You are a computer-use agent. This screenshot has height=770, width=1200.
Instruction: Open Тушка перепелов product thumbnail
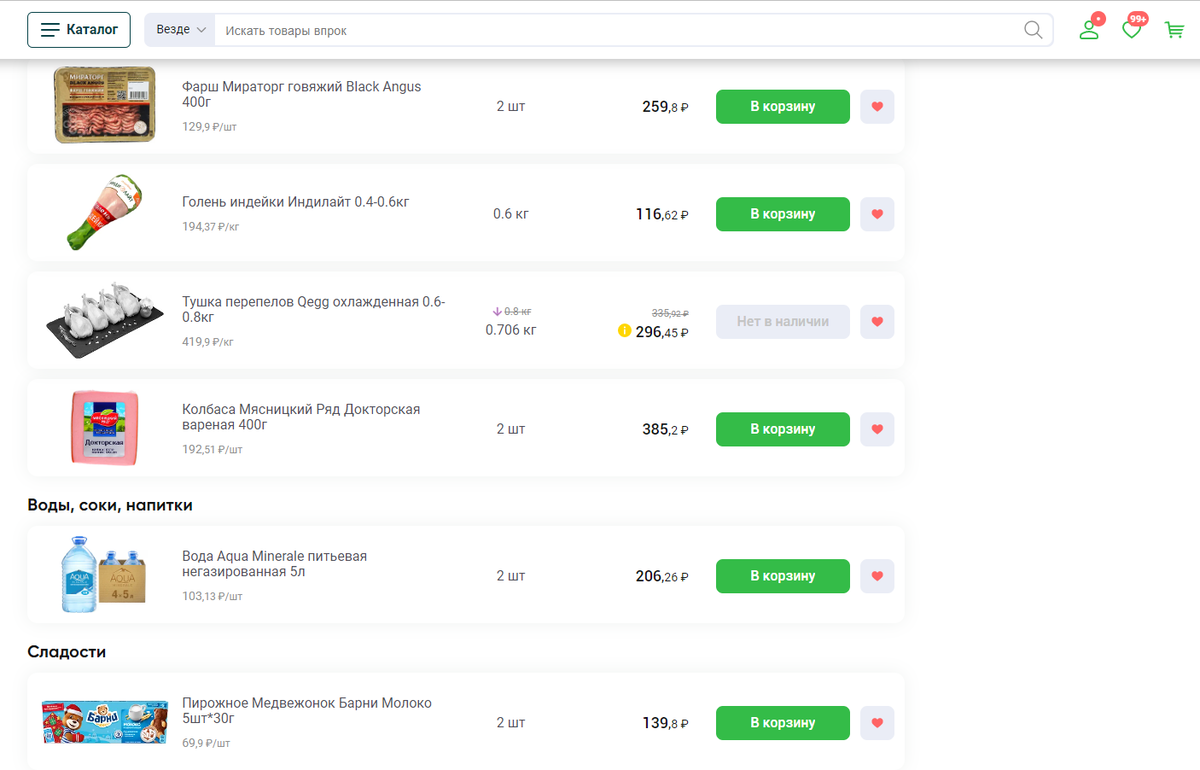point(105,320)
